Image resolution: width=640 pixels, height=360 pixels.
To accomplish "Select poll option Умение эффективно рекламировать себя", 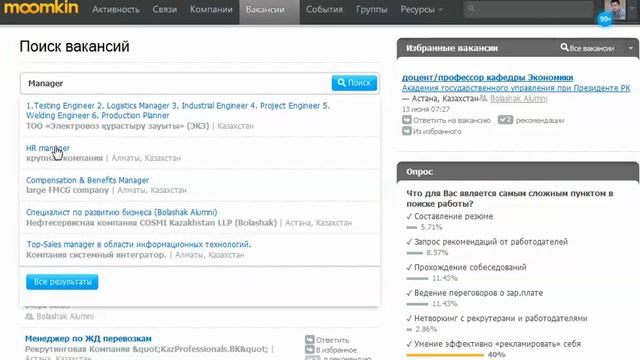I will (493, 344).
